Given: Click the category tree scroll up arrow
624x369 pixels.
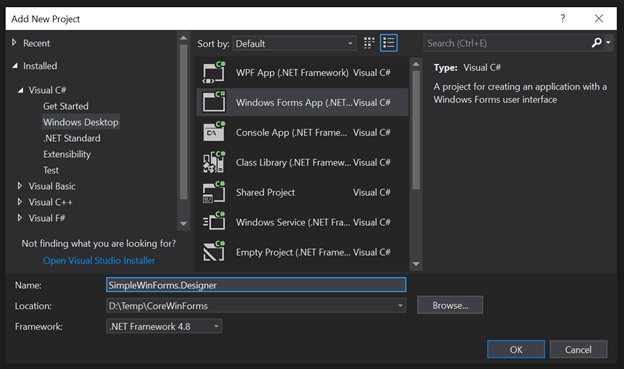Looking at the screenshot, I should 183,38.
